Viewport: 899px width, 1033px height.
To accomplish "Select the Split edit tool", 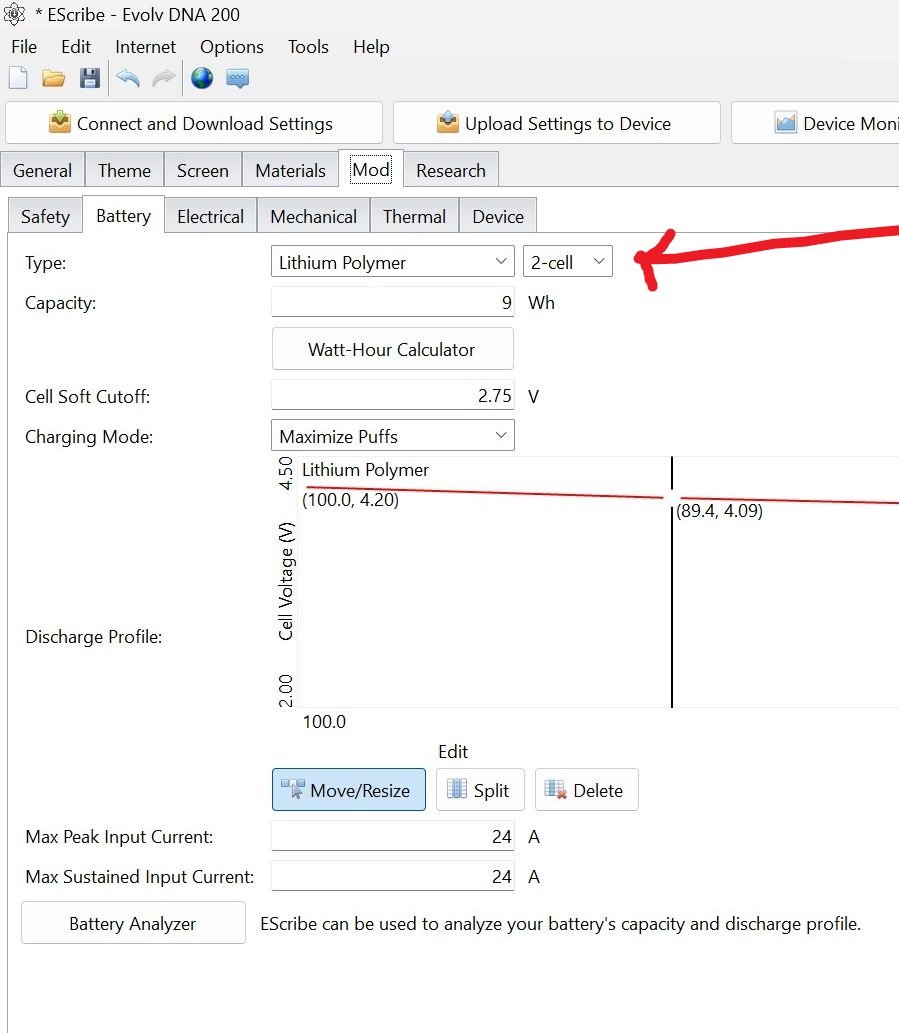I will pos(479,790).
